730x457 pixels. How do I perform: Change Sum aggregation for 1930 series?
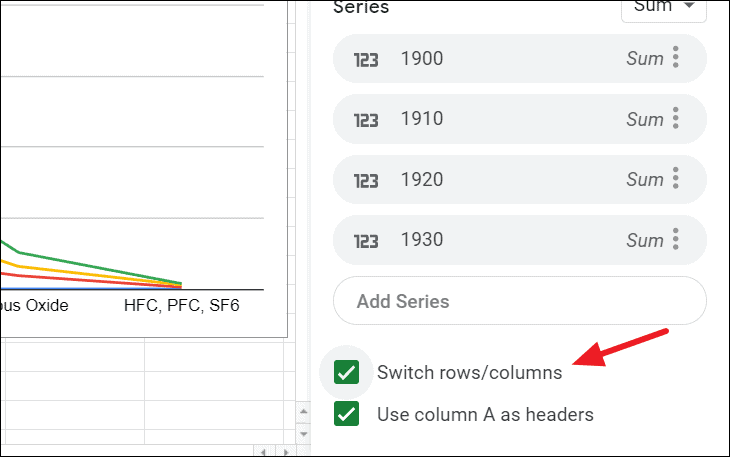pos(644,240)
